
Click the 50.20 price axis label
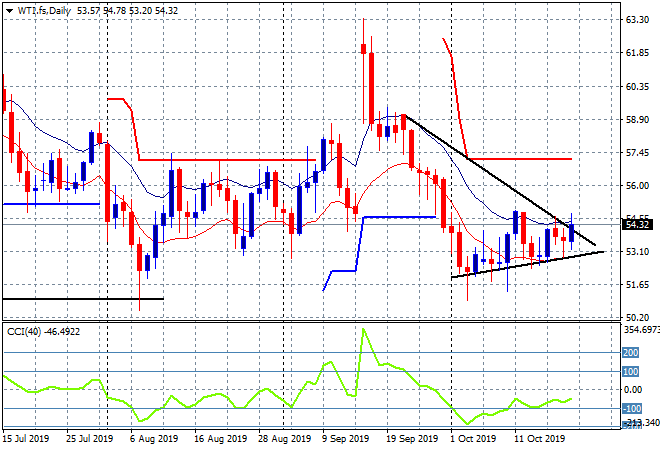(x=637, y=317)
